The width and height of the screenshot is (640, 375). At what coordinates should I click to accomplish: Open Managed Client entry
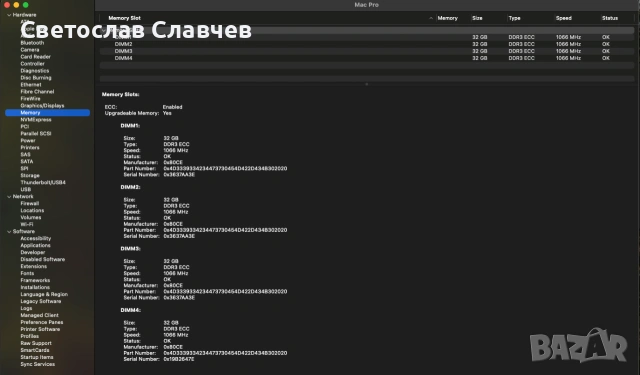[39, 315]
